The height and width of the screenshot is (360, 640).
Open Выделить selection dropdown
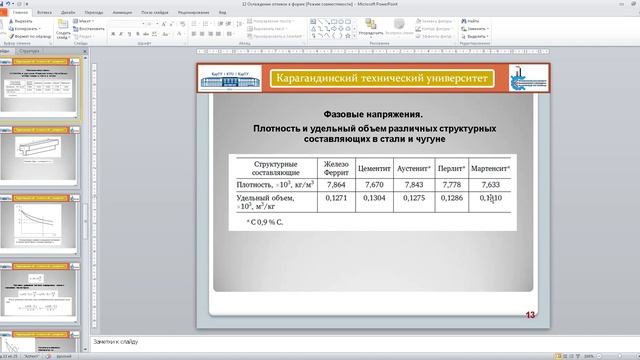(475, 36)
